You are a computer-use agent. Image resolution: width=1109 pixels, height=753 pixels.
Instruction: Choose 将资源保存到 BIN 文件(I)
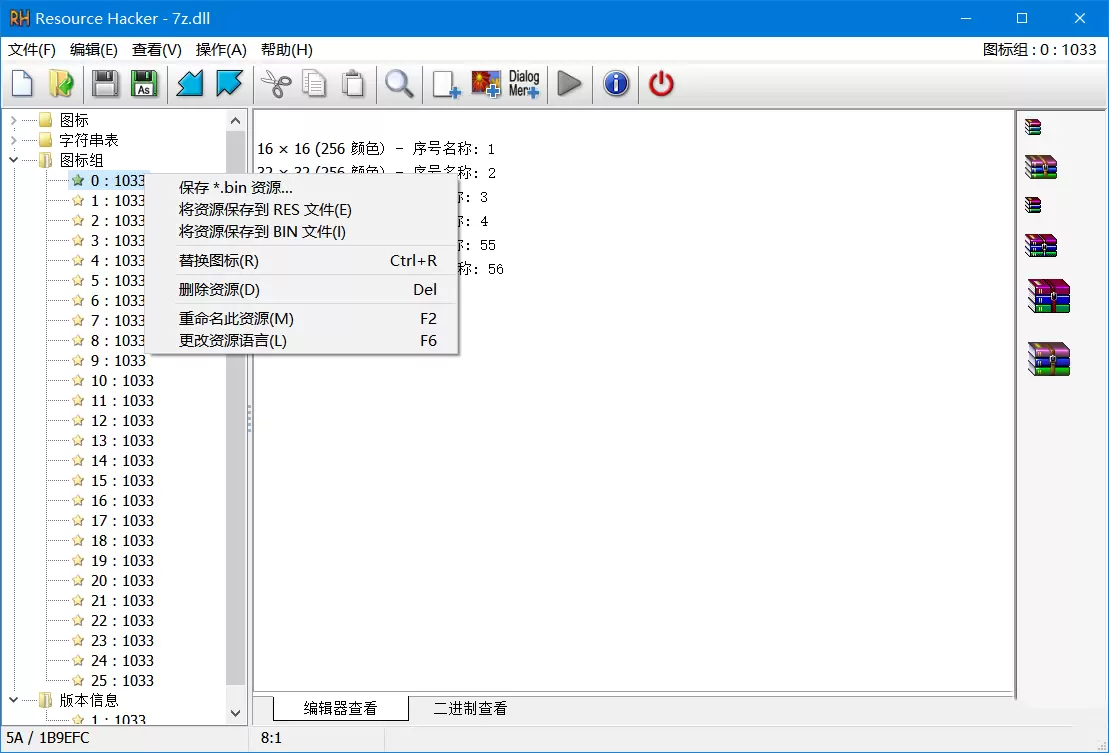tap(302, 231)
